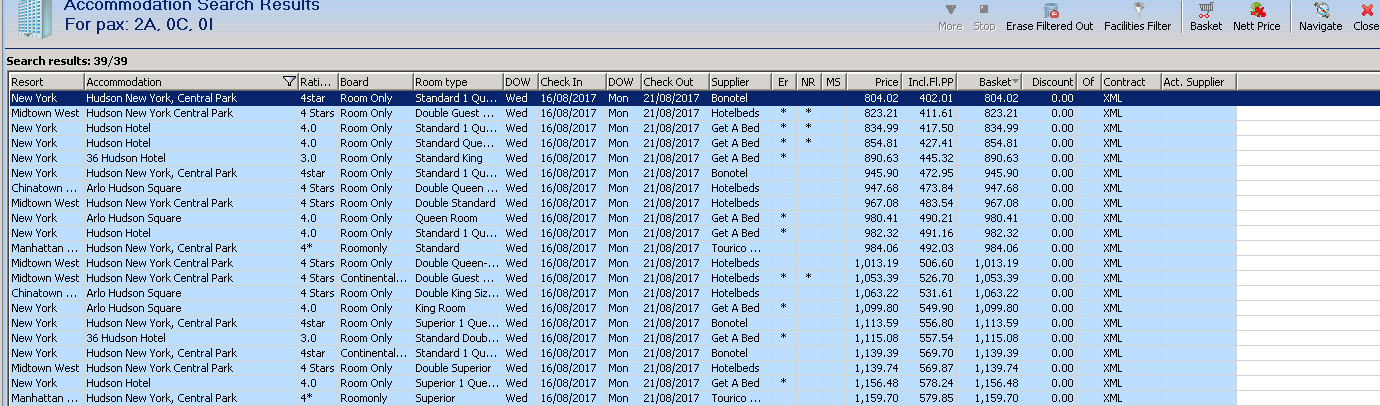
Task: Open the Basket shopping cart
Action: point(1206,17)
